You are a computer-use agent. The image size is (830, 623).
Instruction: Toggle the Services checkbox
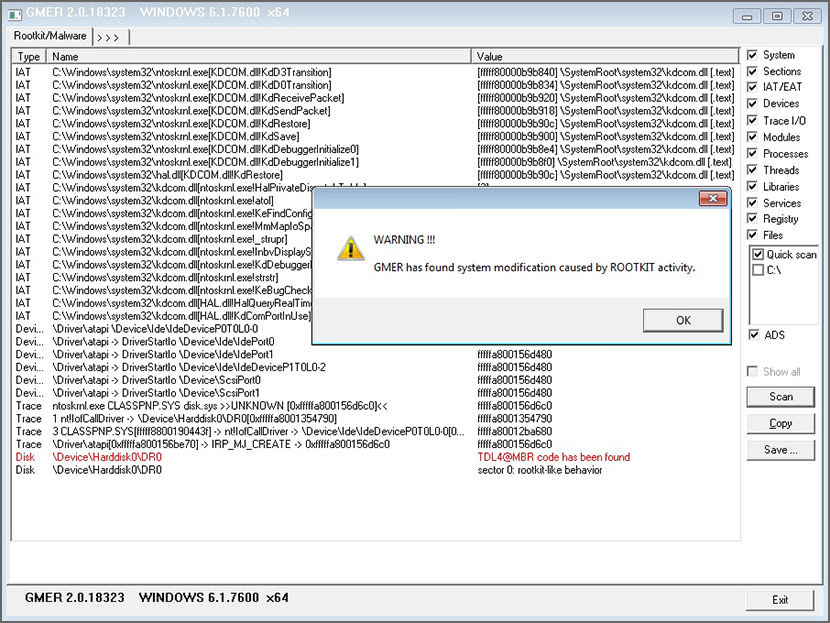(x=752, y=203)
